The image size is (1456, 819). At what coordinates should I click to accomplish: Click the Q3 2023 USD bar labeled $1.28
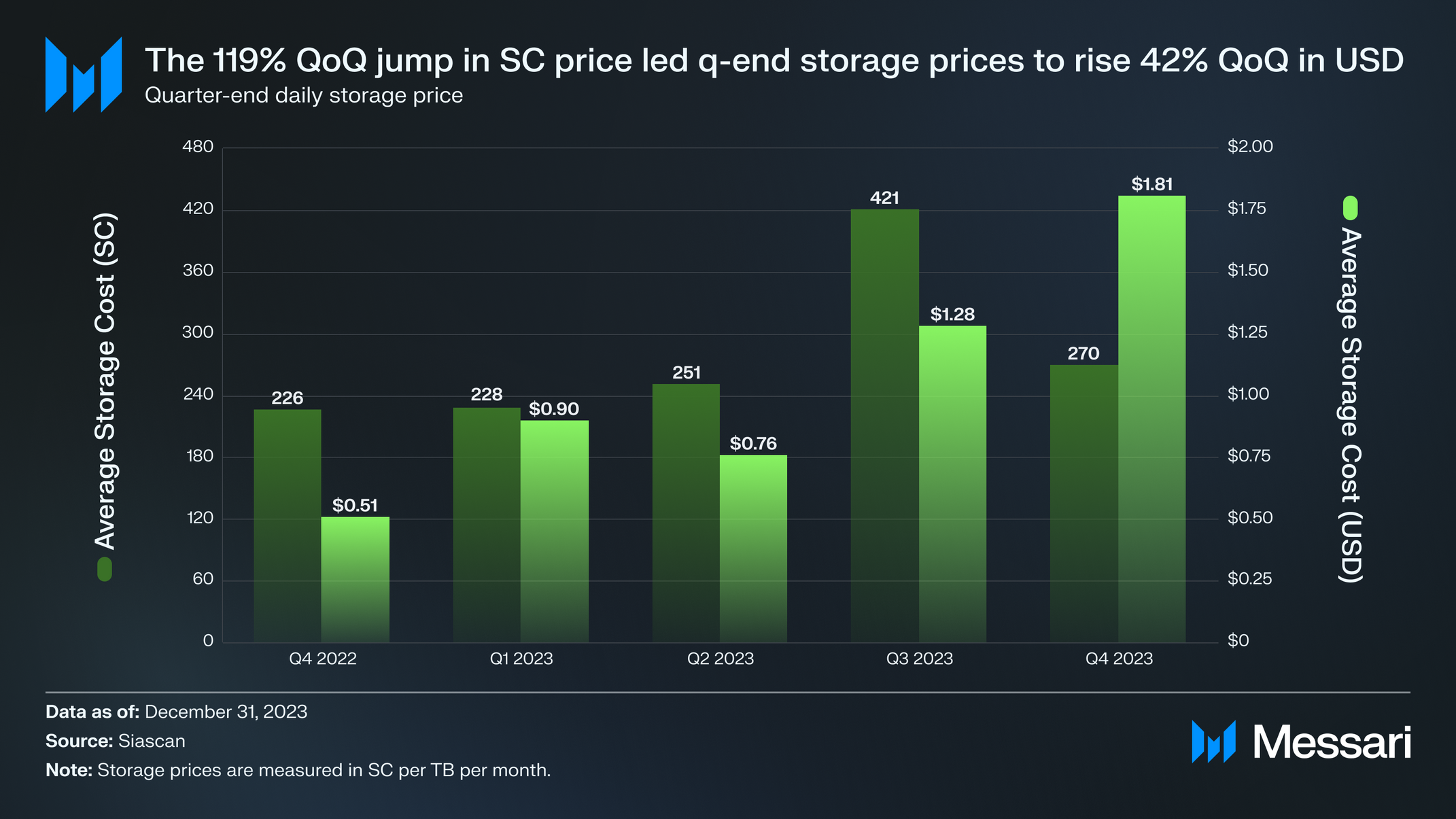click(952, 483)
